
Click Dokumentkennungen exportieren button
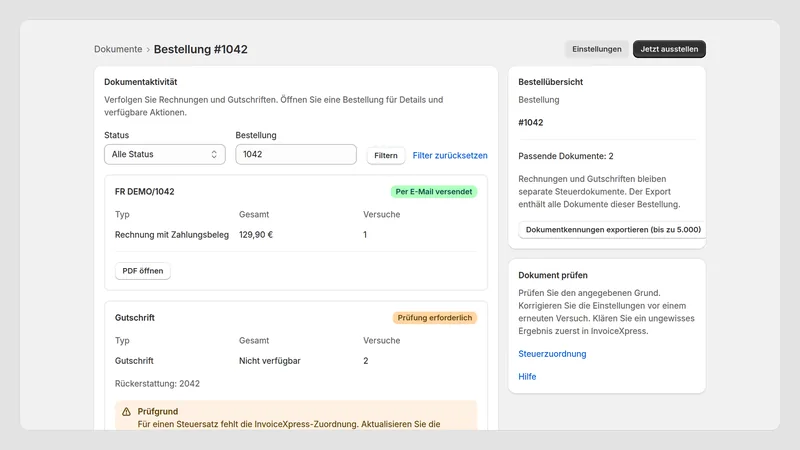tap(613, 230)
